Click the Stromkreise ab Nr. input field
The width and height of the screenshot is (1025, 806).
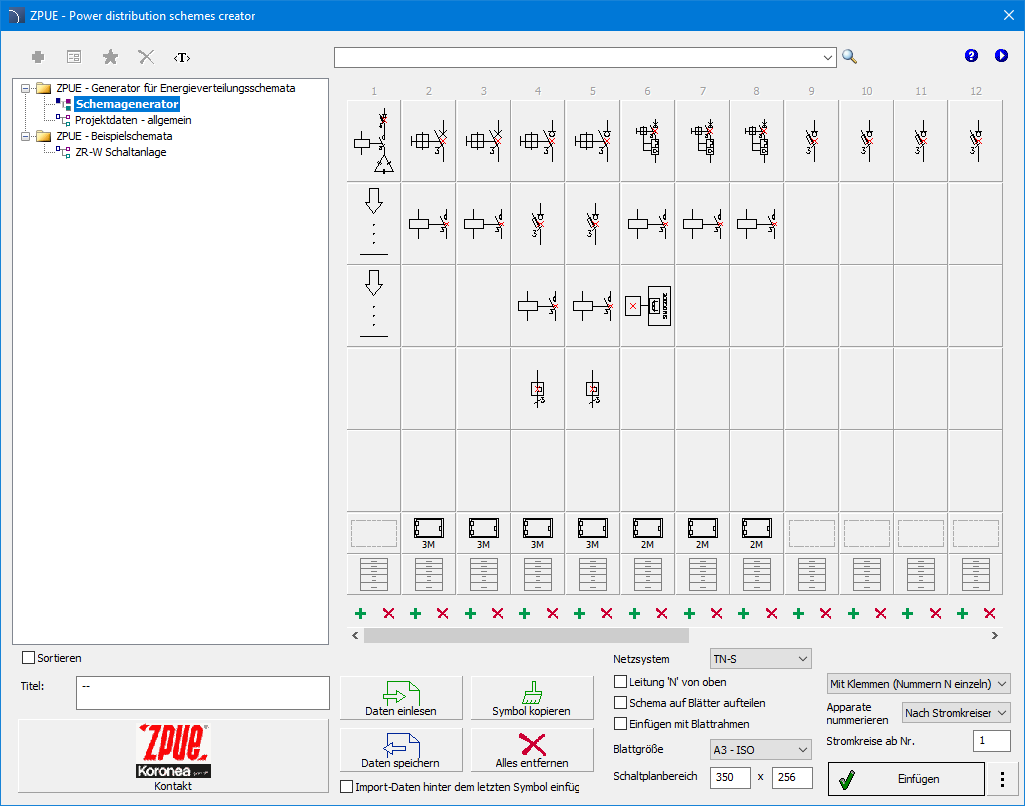click(991, 741)
